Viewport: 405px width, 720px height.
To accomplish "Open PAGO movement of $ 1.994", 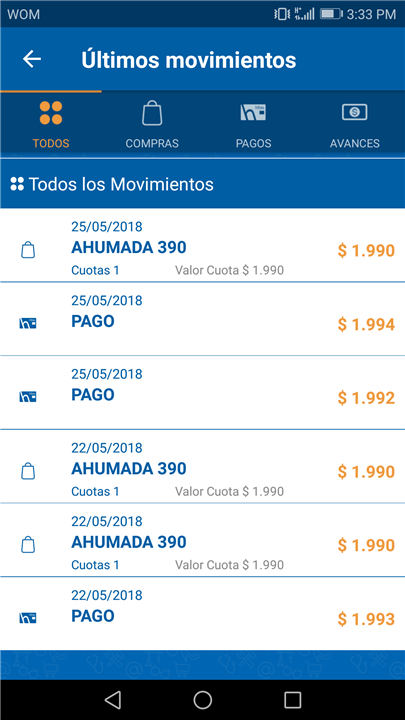I will pyautogui.click(x=202, y=319).
